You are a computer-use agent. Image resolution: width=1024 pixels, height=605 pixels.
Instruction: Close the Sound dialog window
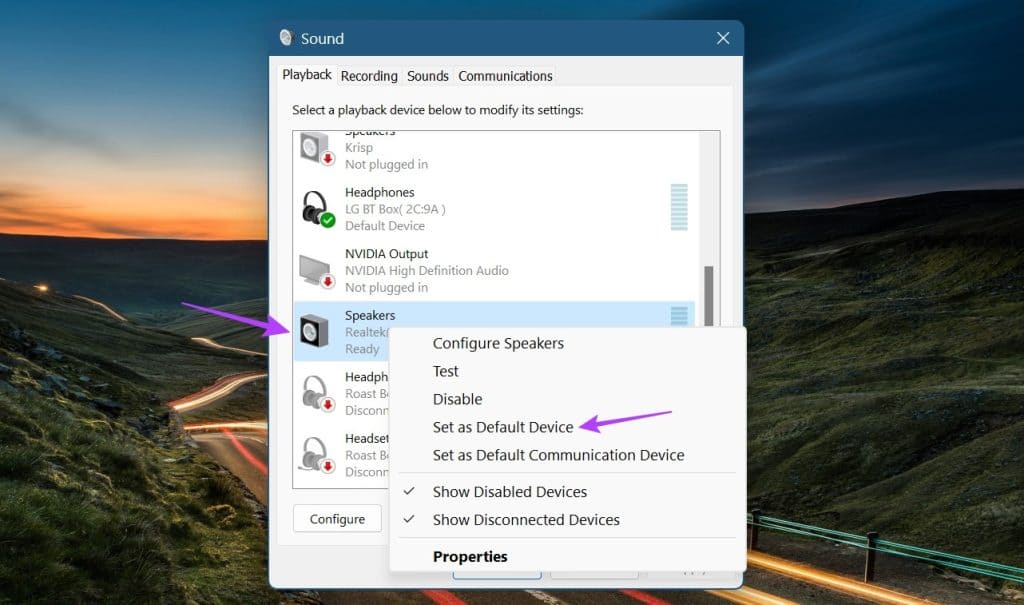point(722,38)
